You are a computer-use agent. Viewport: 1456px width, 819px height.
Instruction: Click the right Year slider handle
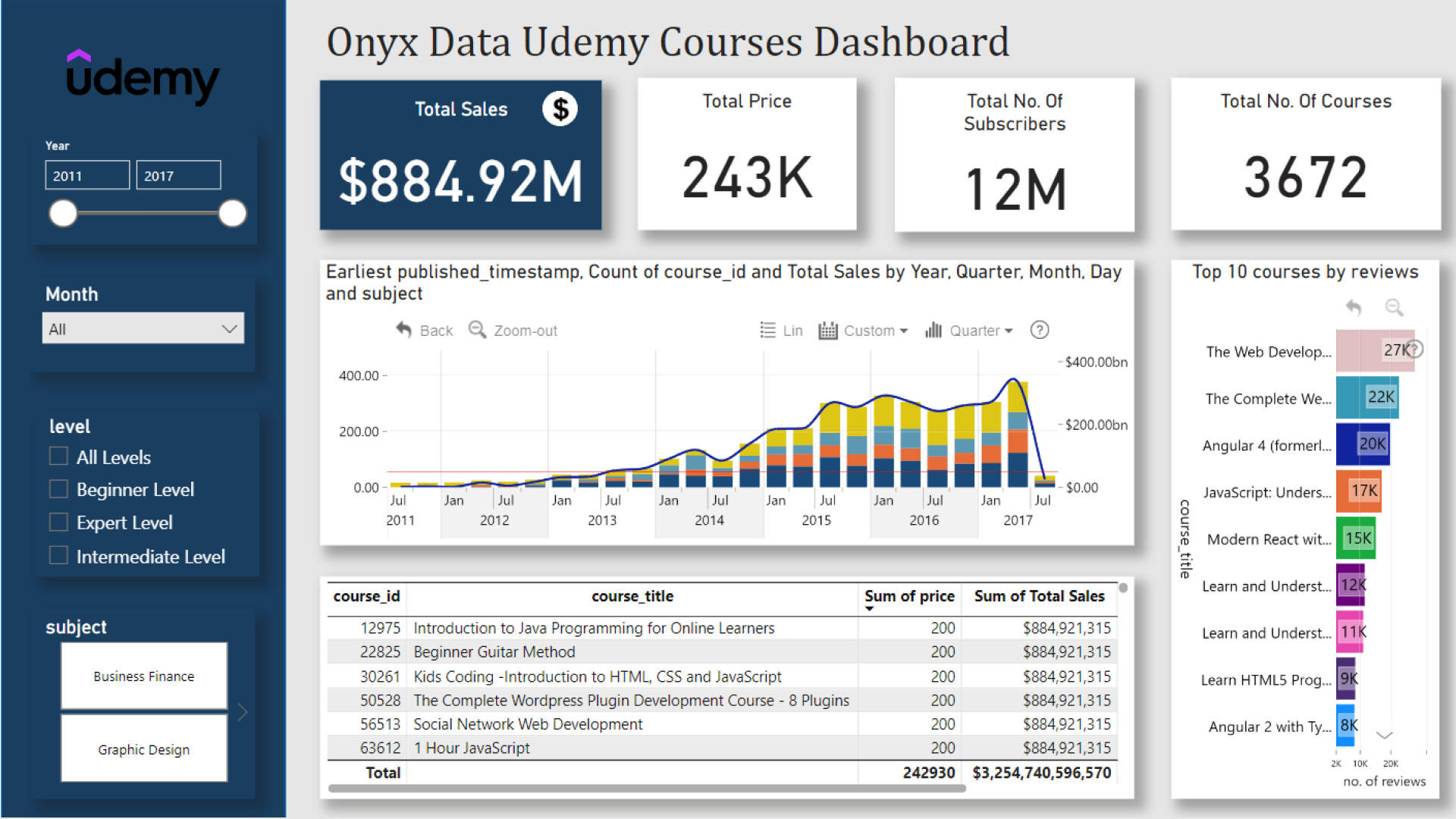click(x=233, y=213)
